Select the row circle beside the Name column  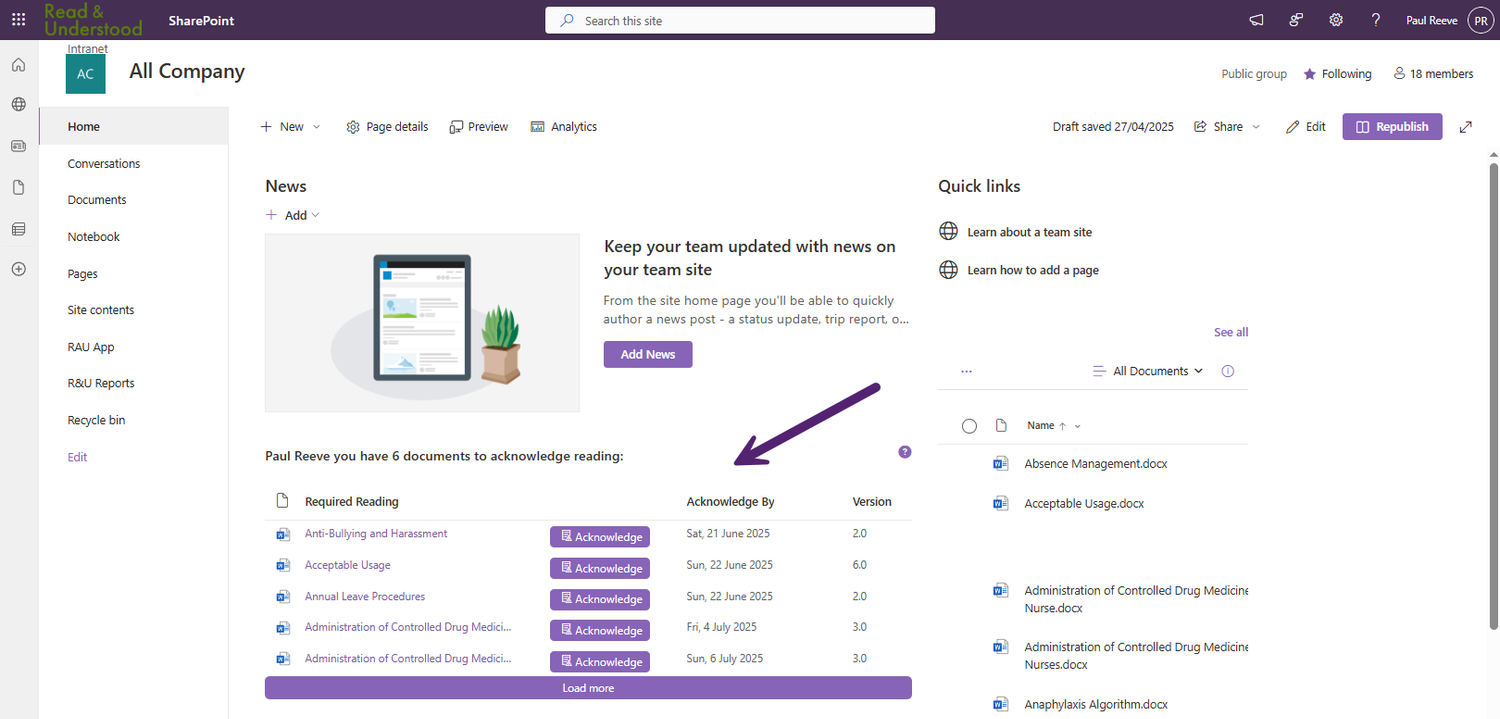[x=969, y=425]
